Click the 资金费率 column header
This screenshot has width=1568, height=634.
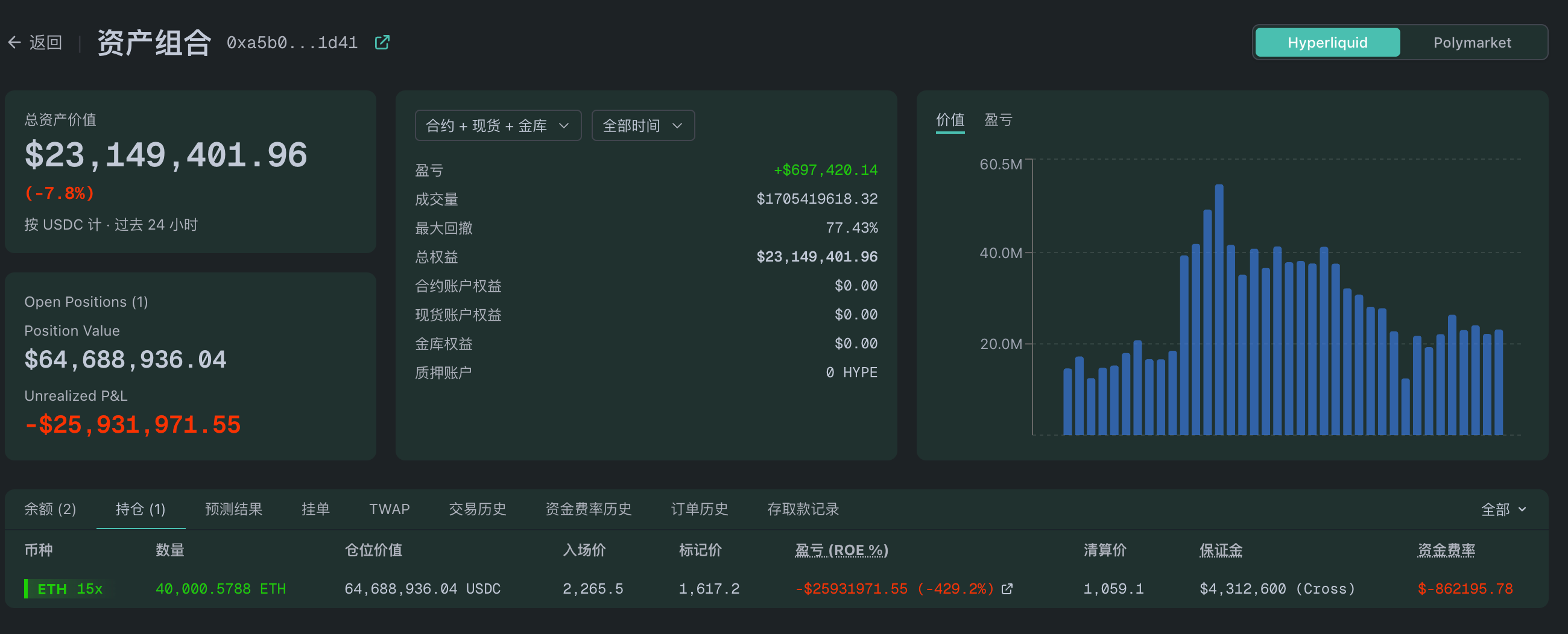(1446, 550)
